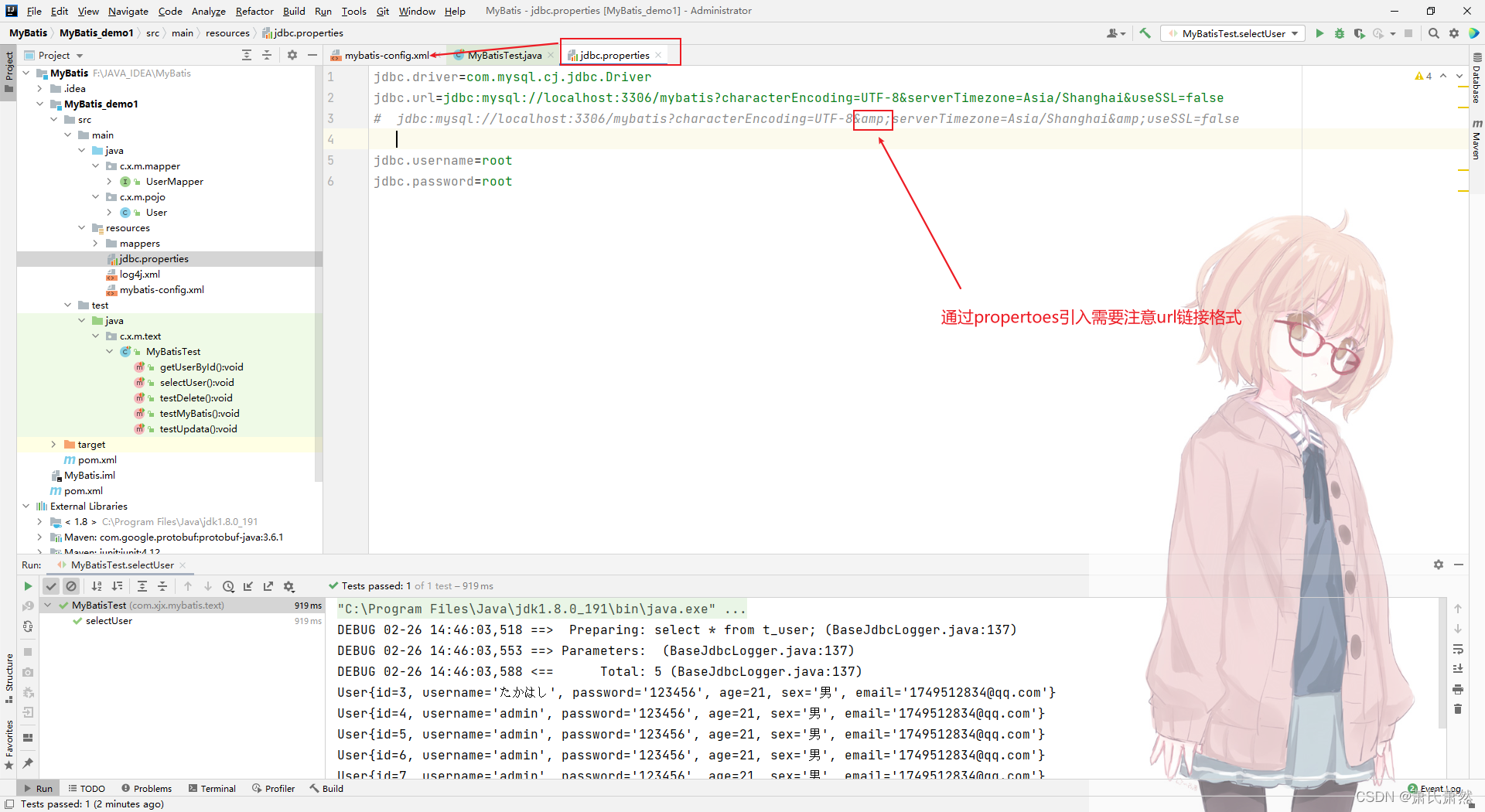This screenshot has height=812, width=1485.
Task: Rerun failed tests icon in Run sidebar
Action: click(28, 606)
